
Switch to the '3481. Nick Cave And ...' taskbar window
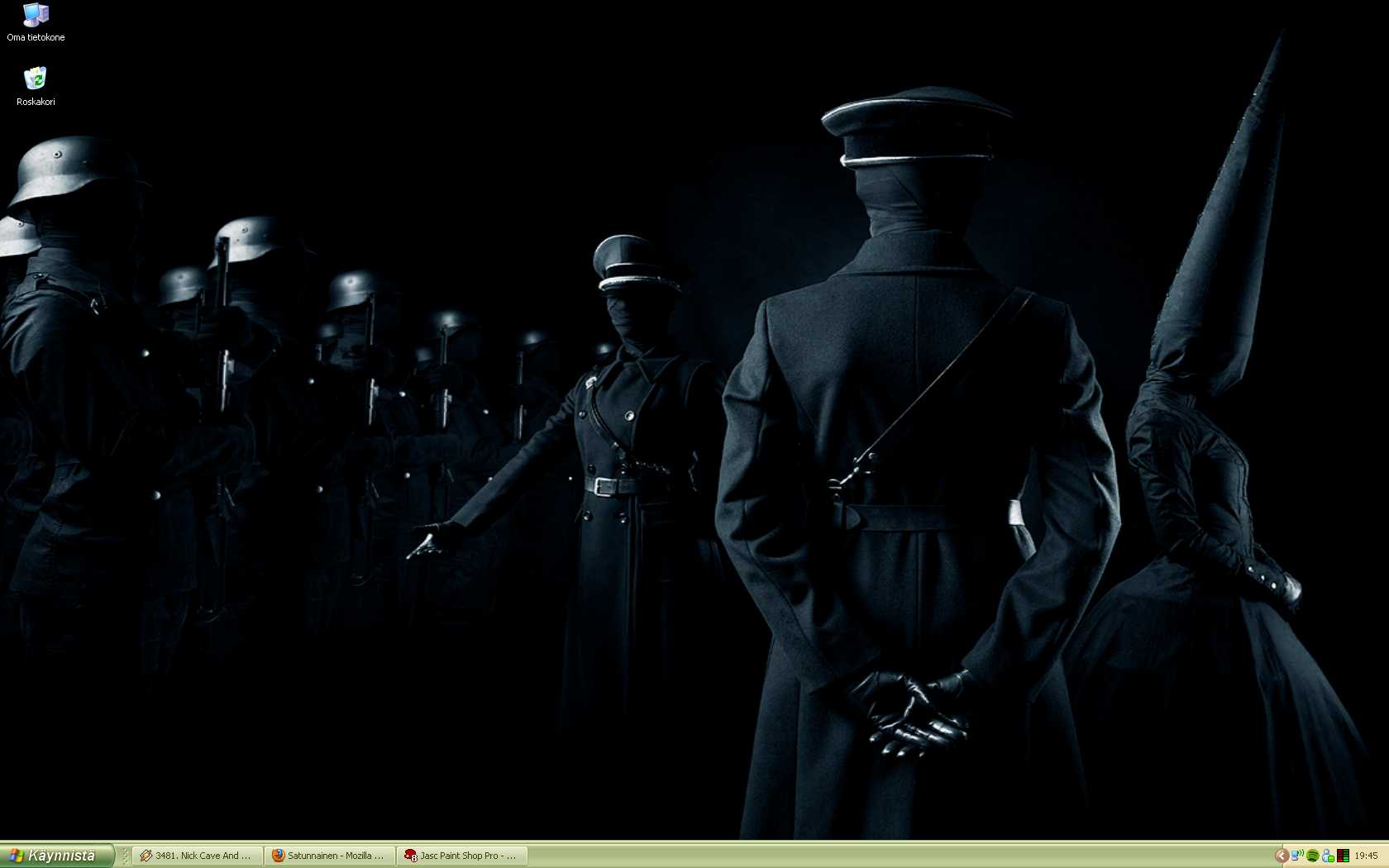click(198, 856)
